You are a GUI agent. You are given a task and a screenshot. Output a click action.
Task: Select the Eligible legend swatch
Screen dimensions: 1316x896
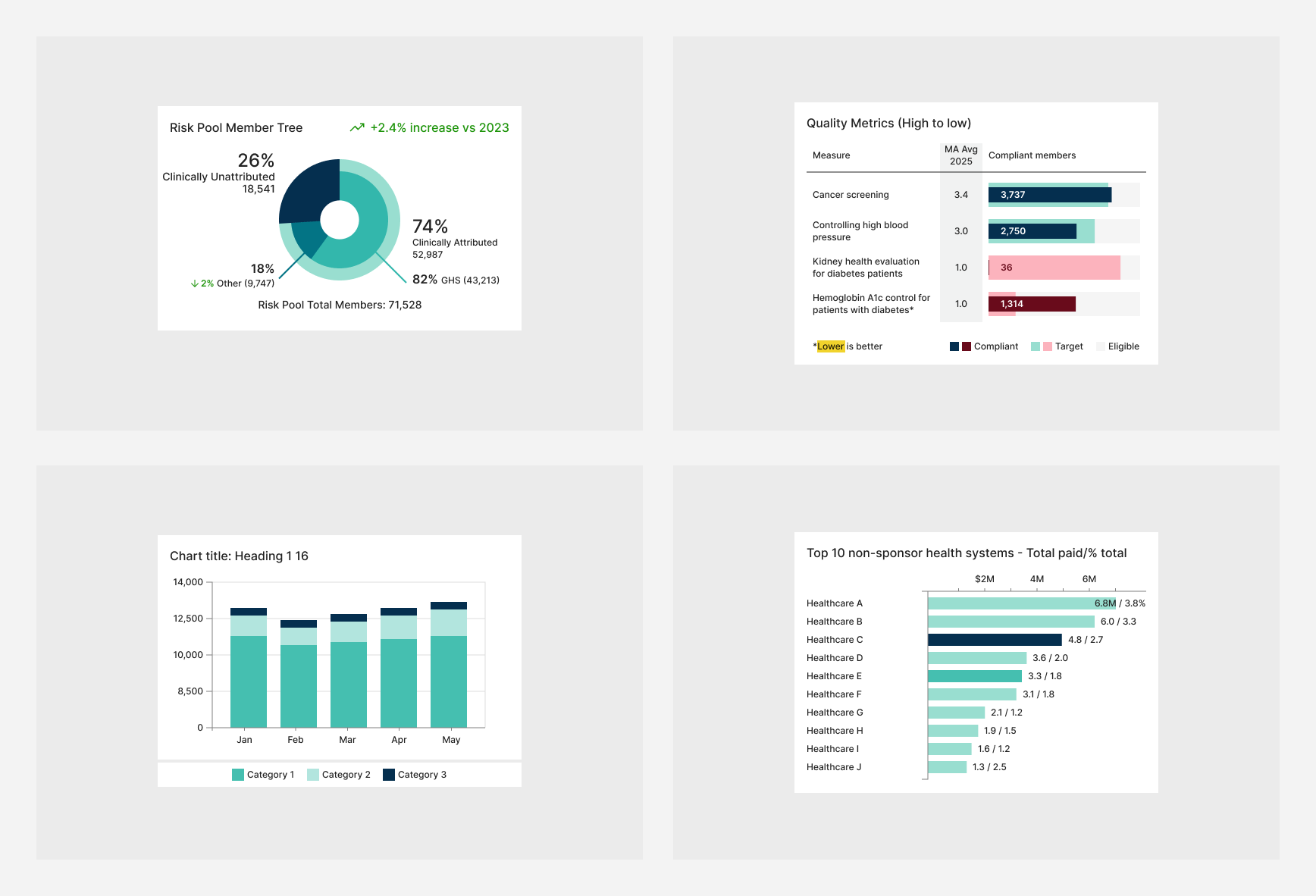coord(1101,346)
